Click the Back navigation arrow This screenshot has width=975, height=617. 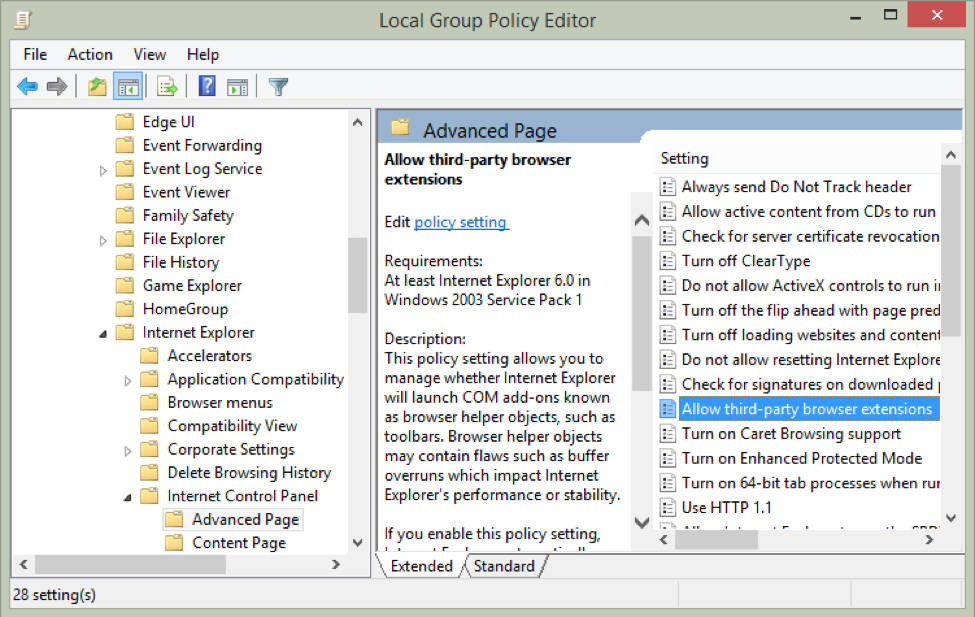(x=27, y=86)
